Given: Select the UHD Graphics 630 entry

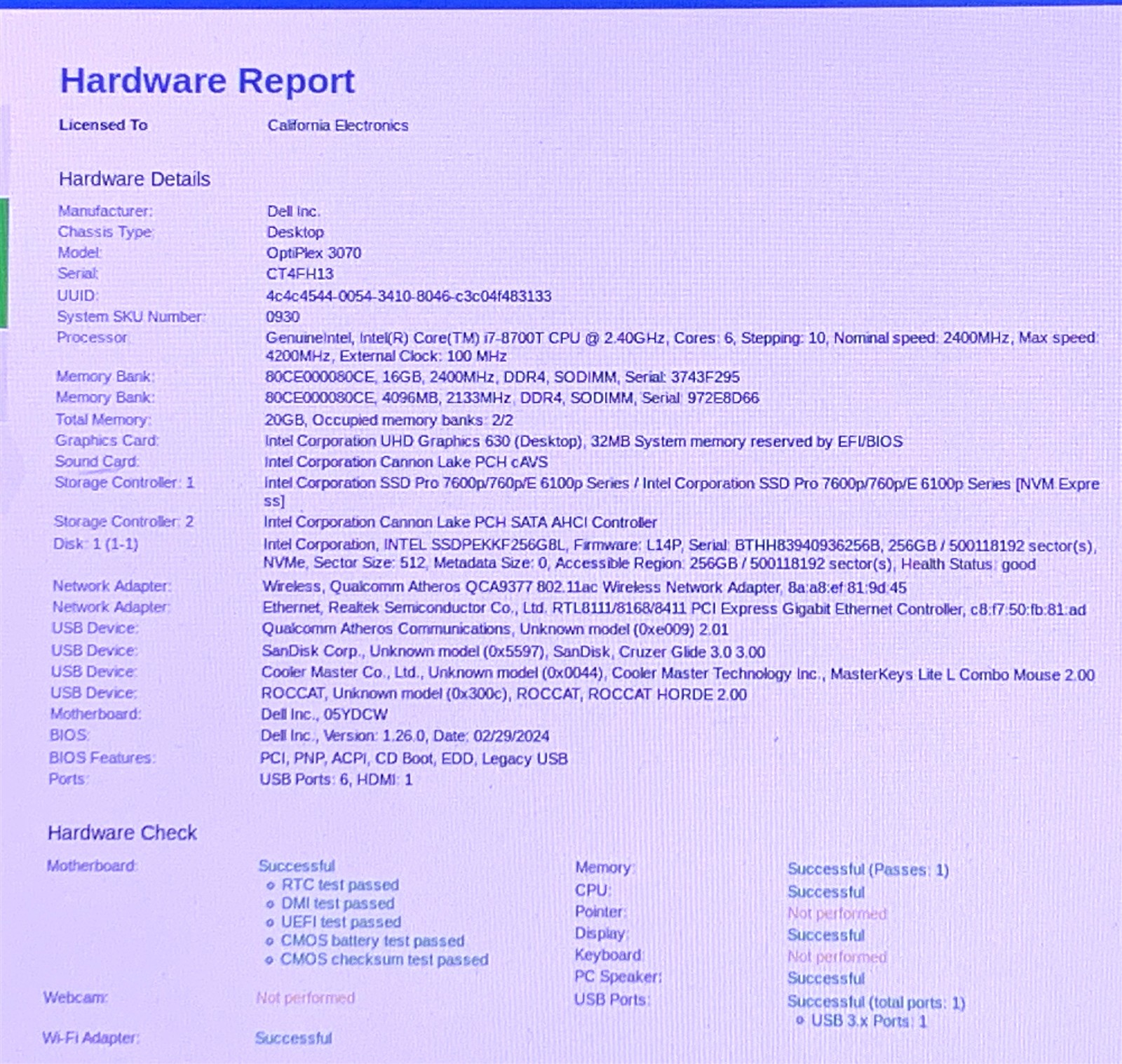Looking at the screenshot, I should 583,441.
